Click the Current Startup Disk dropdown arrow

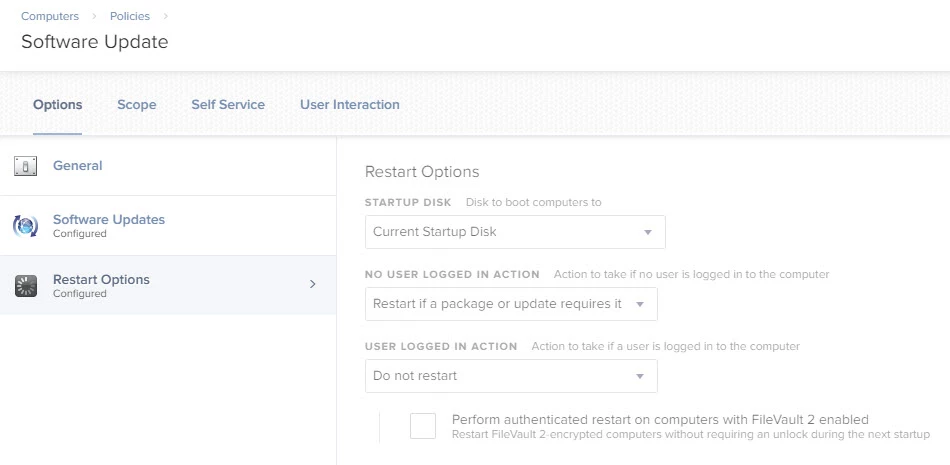point(647,232)
